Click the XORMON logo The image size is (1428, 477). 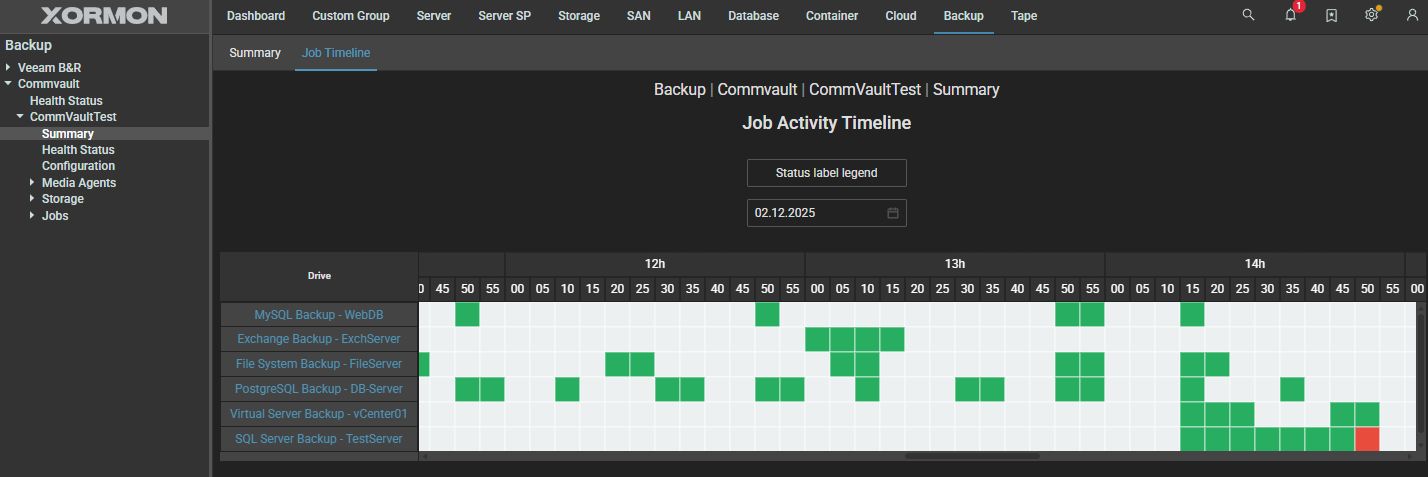(104, 16)
